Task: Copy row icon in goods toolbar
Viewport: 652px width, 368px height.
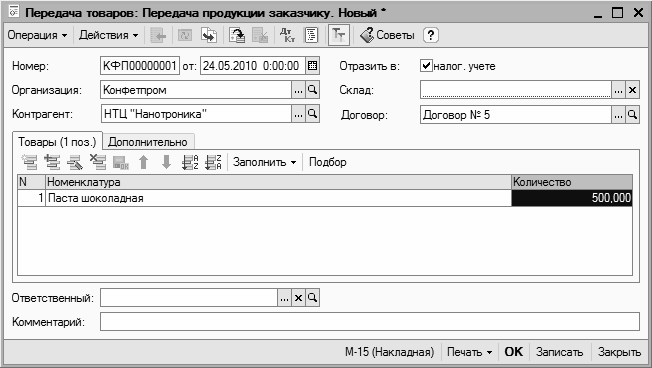Action: (53, 162)
